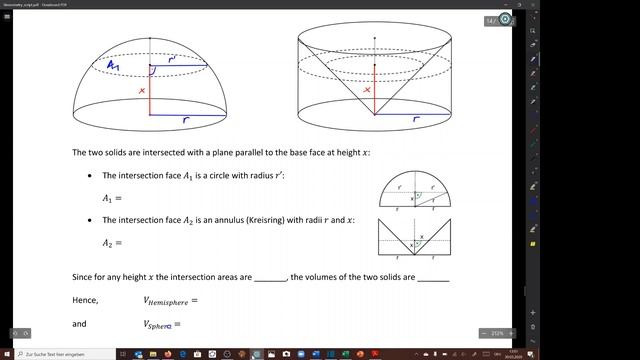Select the pen tool above the yellow highlighter
Image resolution: width=640 pixels, height=360 pixels.
click(x=533, y=229)
